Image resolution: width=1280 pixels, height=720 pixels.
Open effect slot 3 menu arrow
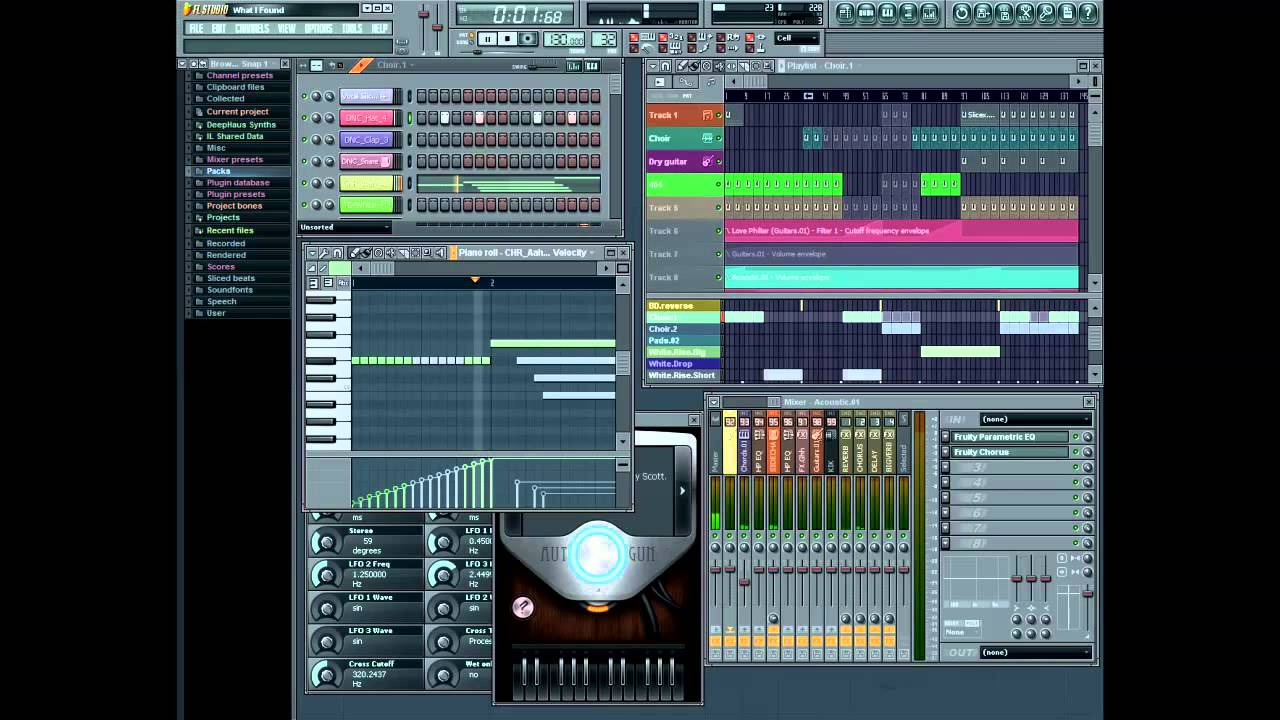coord(946,466)
